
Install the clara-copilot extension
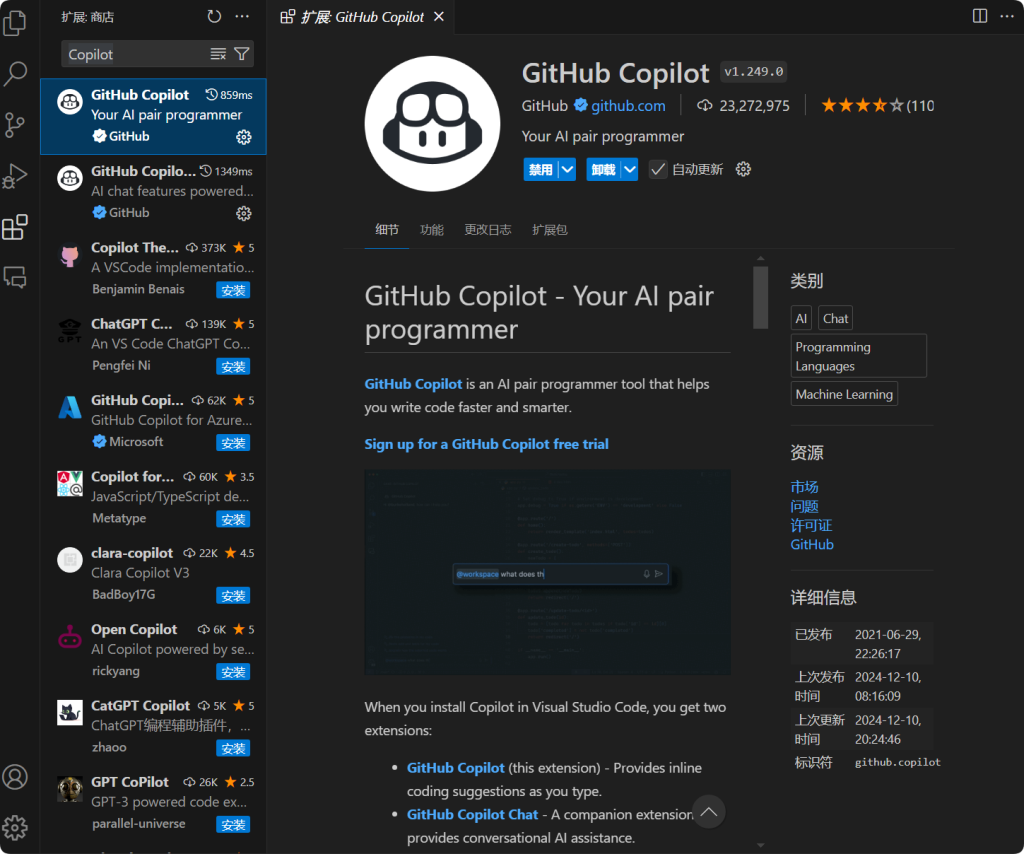233,596
